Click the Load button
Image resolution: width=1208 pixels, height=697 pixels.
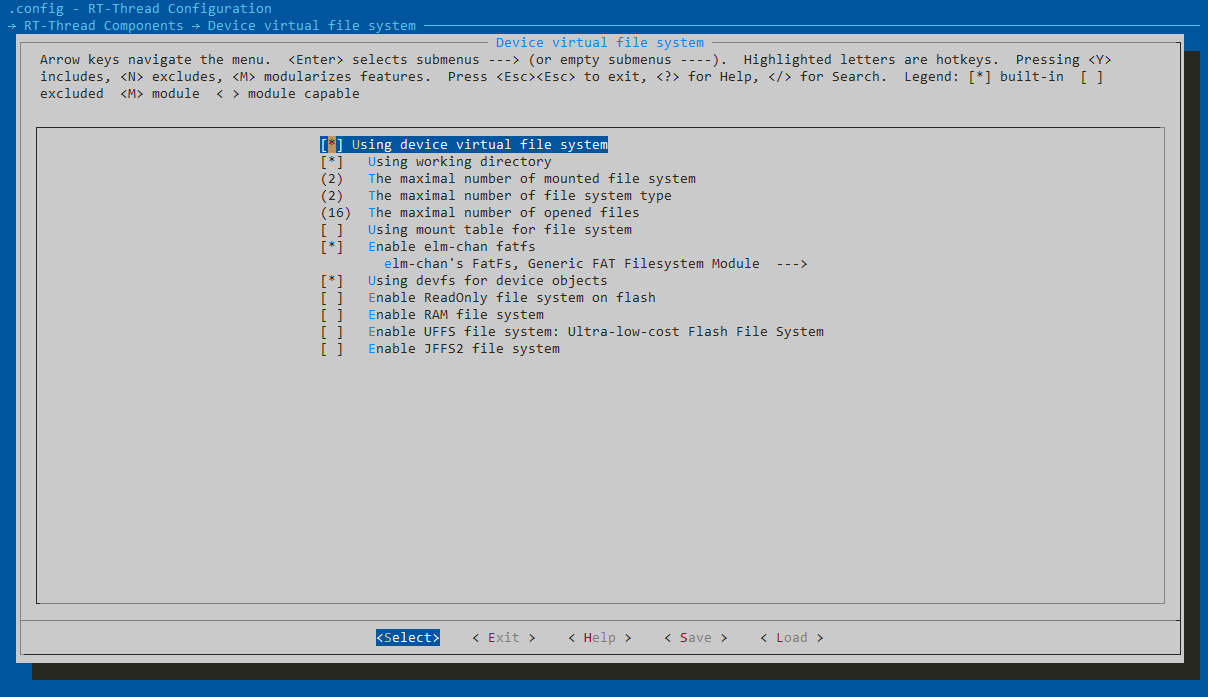click(x=792, y=638)
